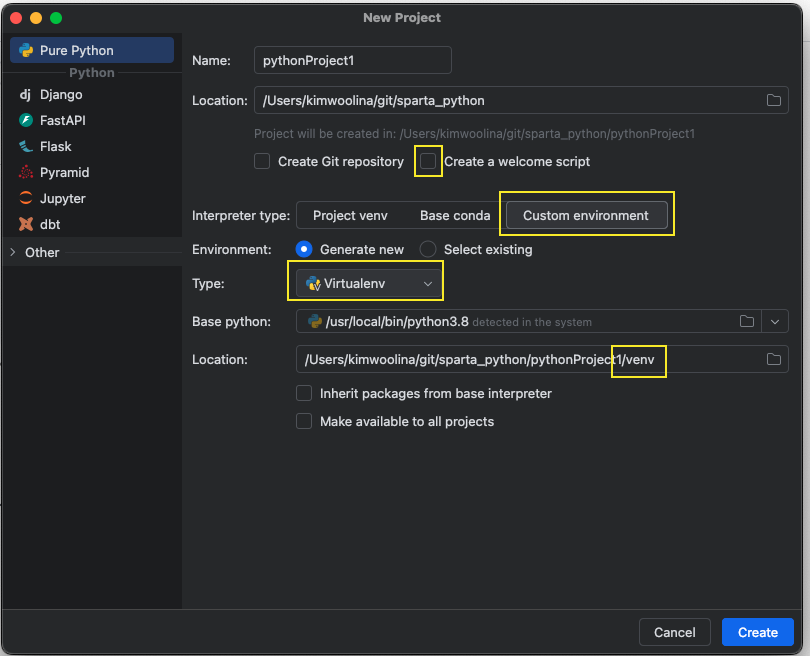Select Pure Python project type

pos(92,50)
